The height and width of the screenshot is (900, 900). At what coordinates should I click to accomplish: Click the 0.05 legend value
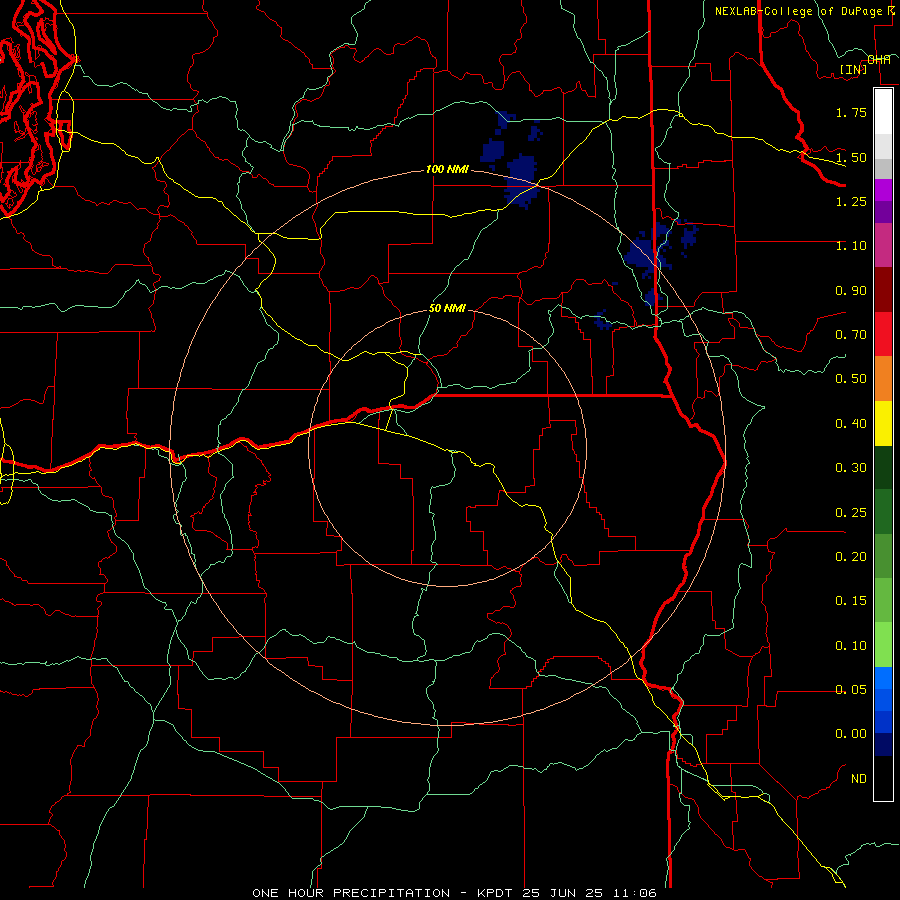[851, 689]
